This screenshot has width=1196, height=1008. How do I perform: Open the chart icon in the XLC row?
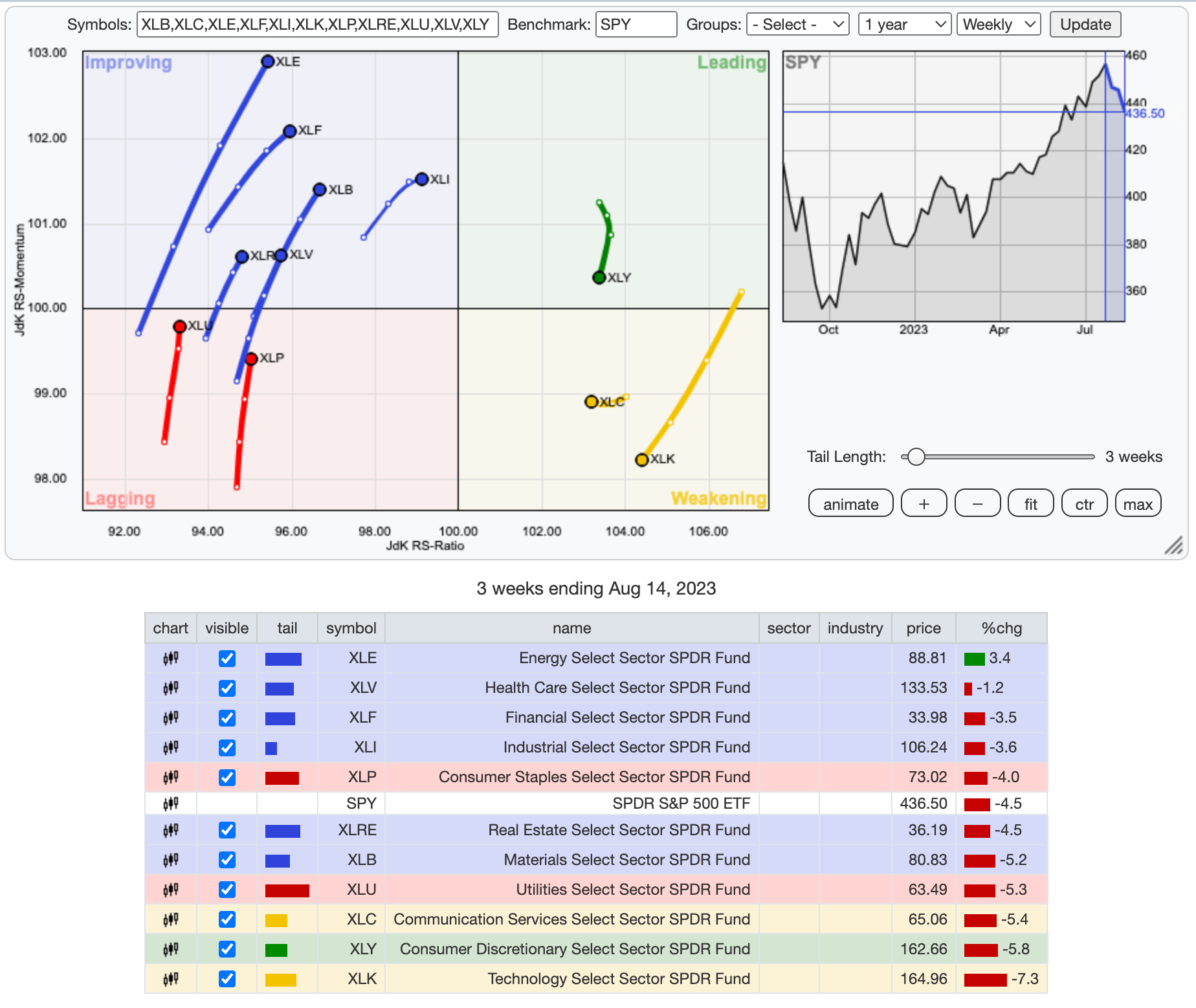click(171, 920)
